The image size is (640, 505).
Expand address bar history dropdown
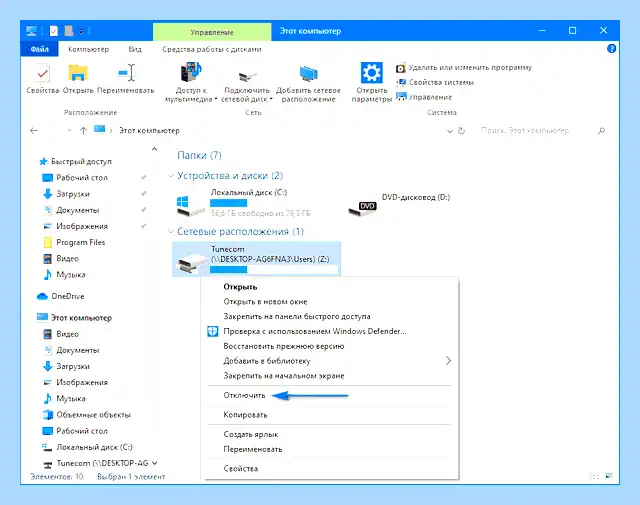(449, 131)
